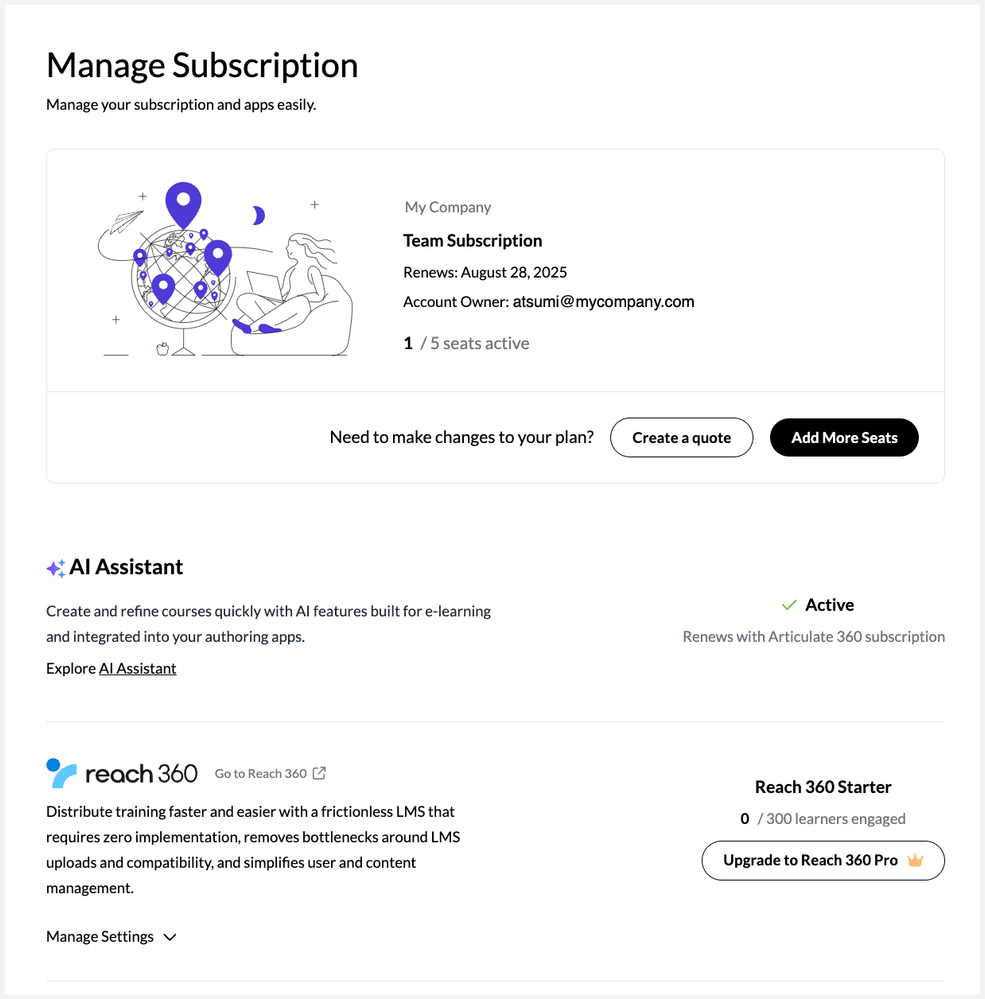This screenshot has height=999, width=985.
Task: Open the underlined AI Assistant link
Action: tap(137, 668)
